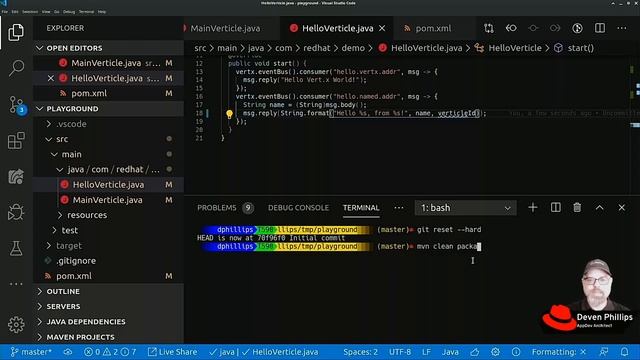Kill the terminal with trash icon
This screenshot has height=360, width=640.
coord(577,207)
